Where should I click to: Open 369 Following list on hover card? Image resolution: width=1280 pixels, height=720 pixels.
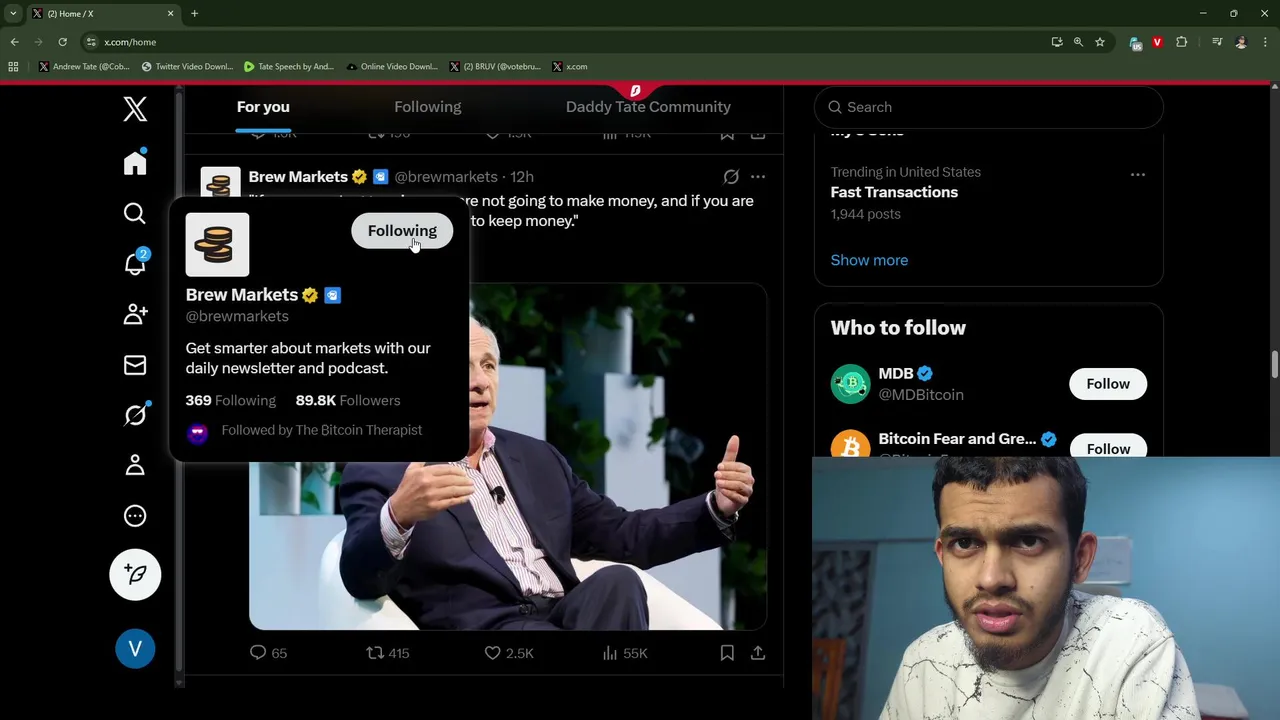[230, 400]
